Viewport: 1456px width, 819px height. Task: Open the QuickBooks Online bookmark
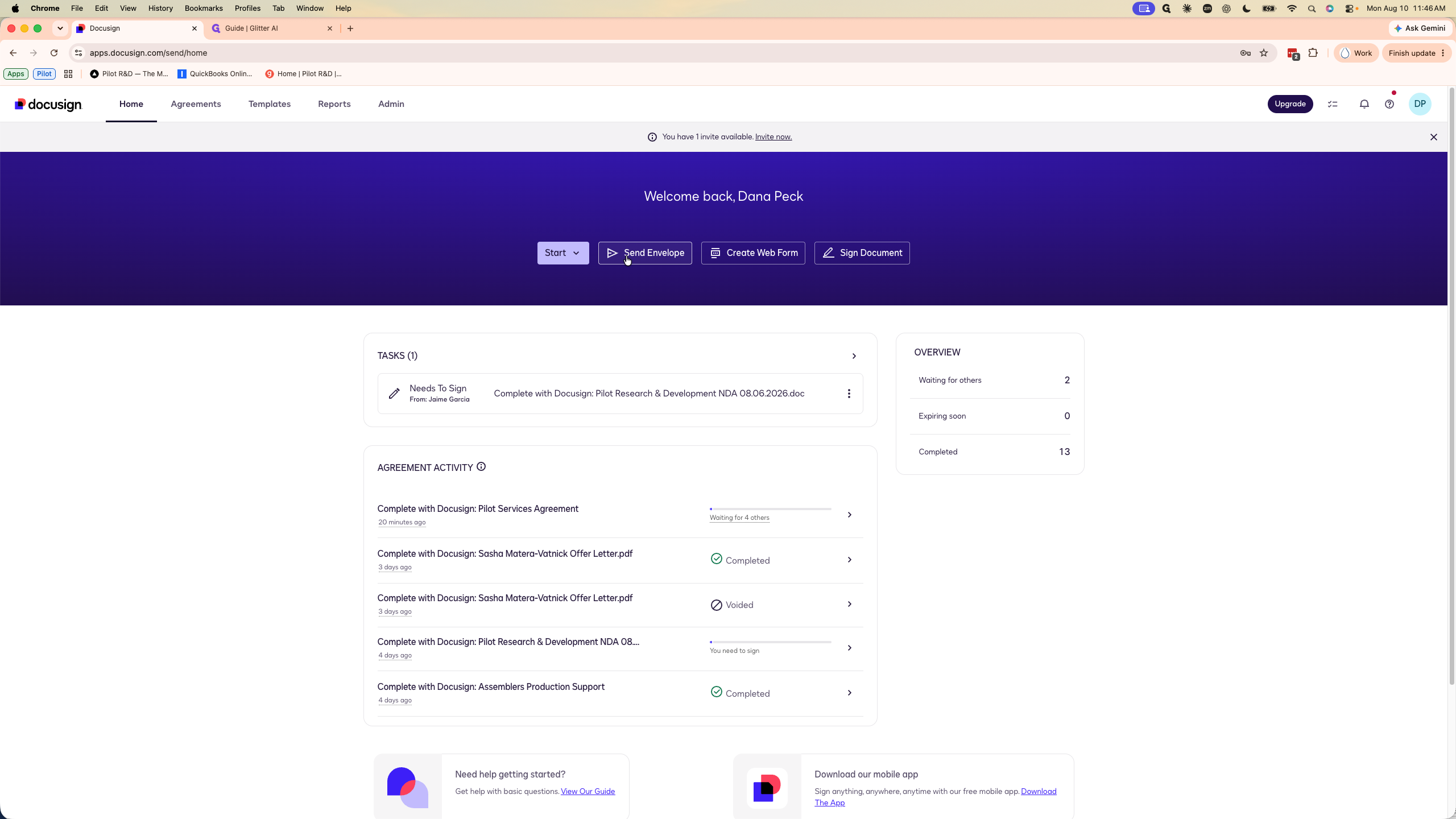pyautogui.click(x=215, y=74)
